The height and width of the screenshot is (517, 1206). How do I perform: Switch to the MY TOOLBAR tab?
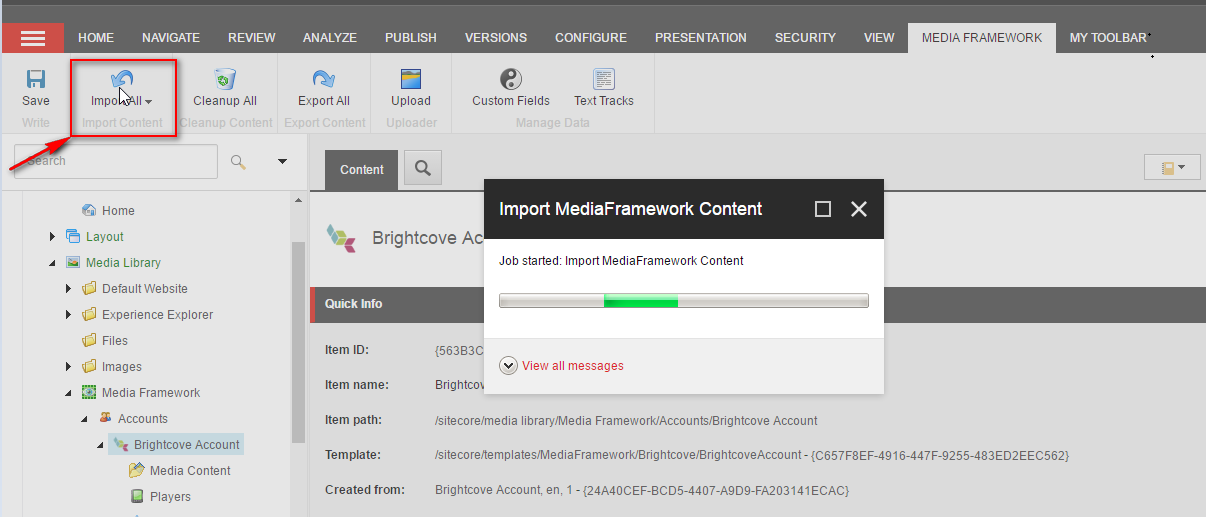1108,38
